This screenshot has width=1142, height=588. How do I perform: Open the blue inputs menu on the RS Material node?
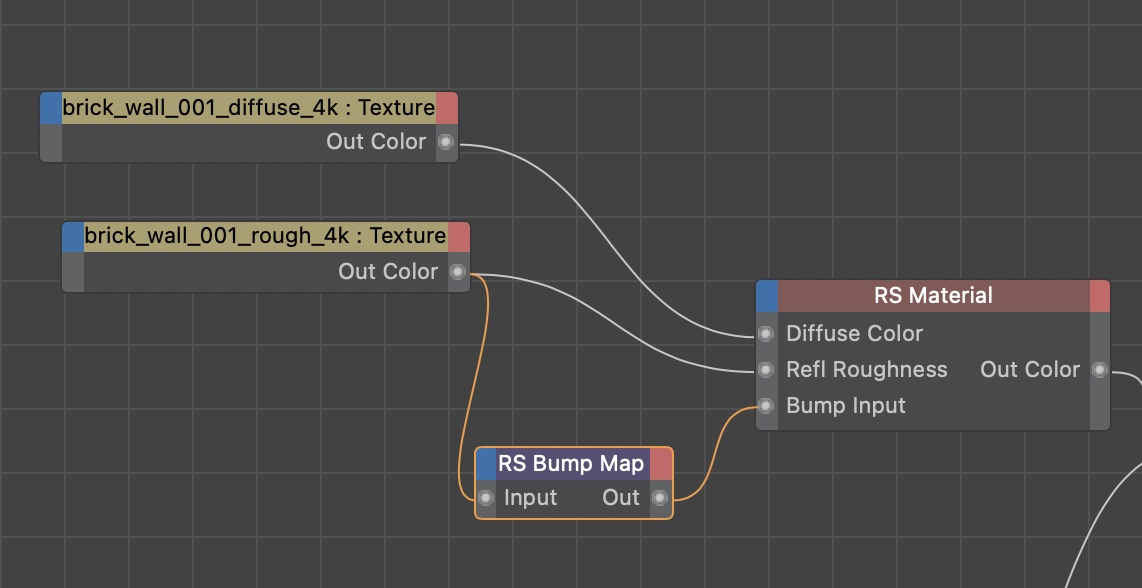click(767, 296)
